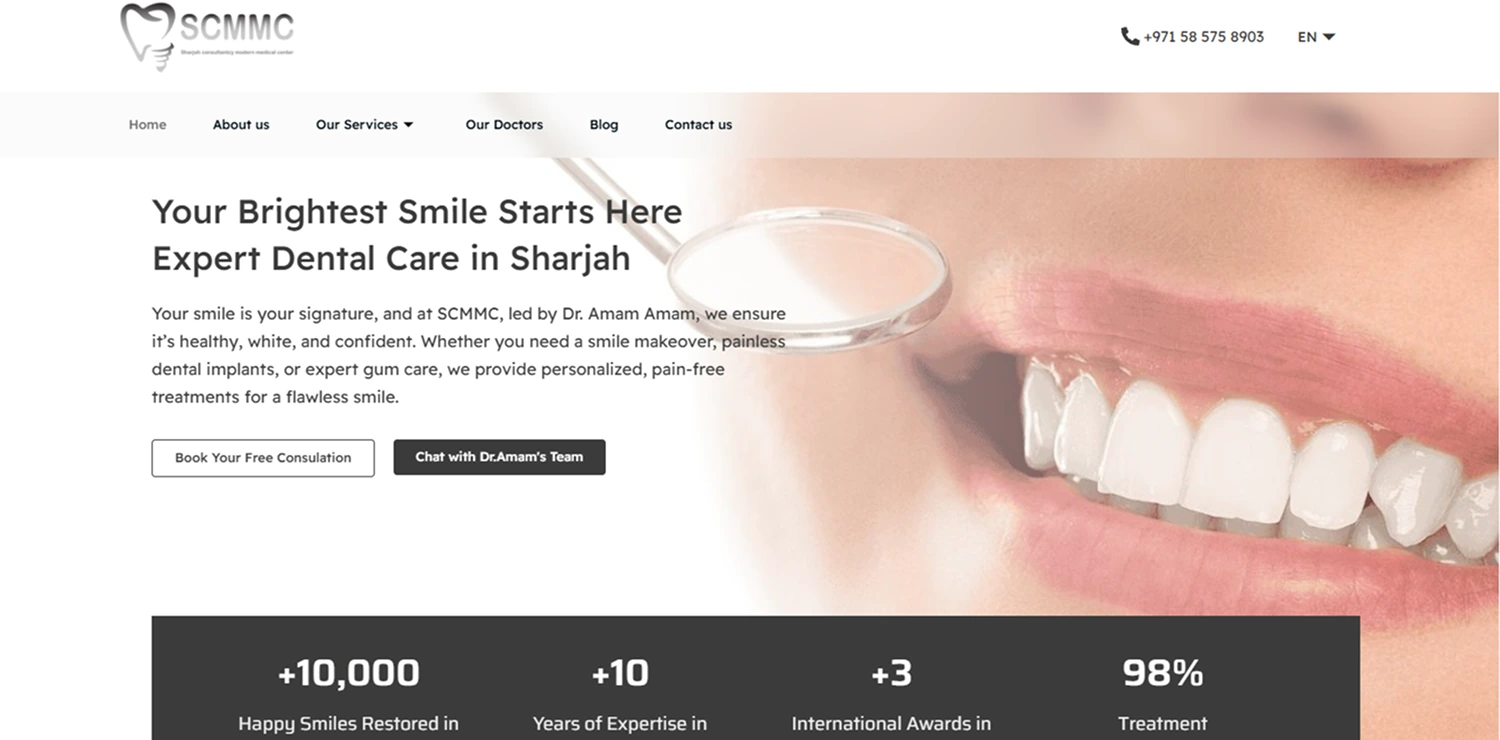
Task: Open the Contact us page
Action: coord(698,125)
